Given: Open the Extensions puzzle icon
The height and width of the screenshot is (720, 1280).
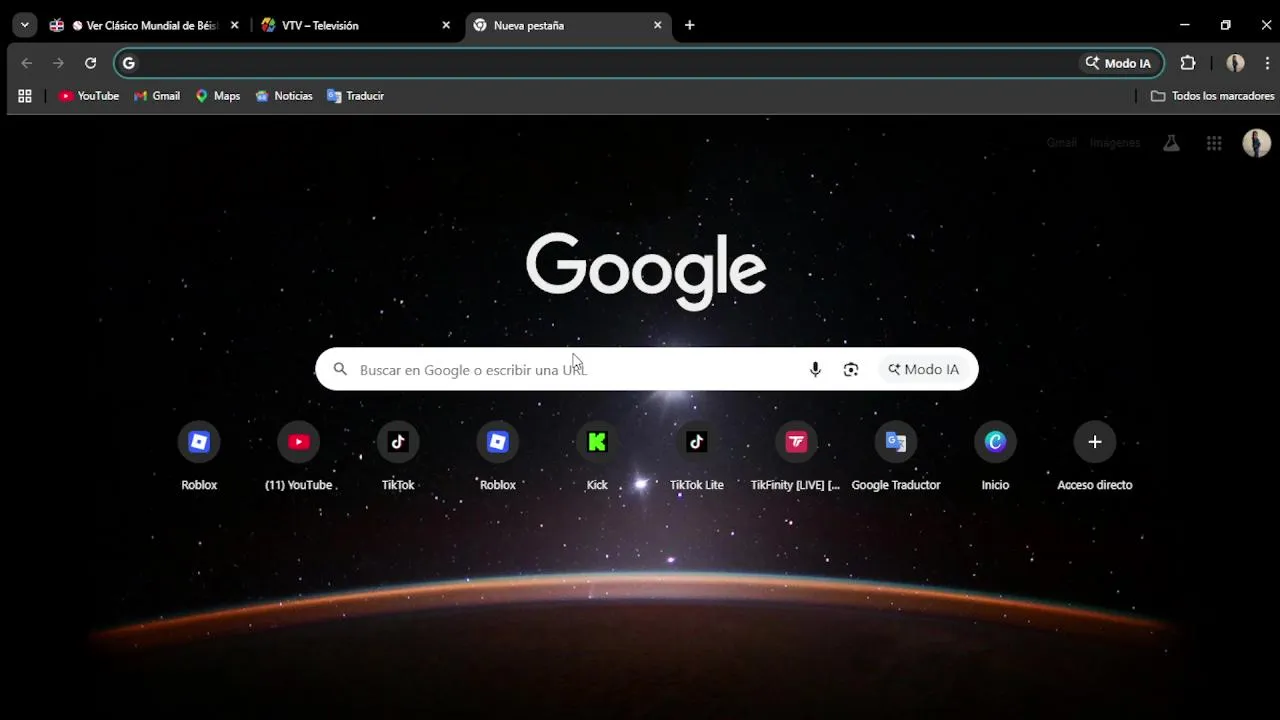Looking at the screenshot, I should [1188, 63].
